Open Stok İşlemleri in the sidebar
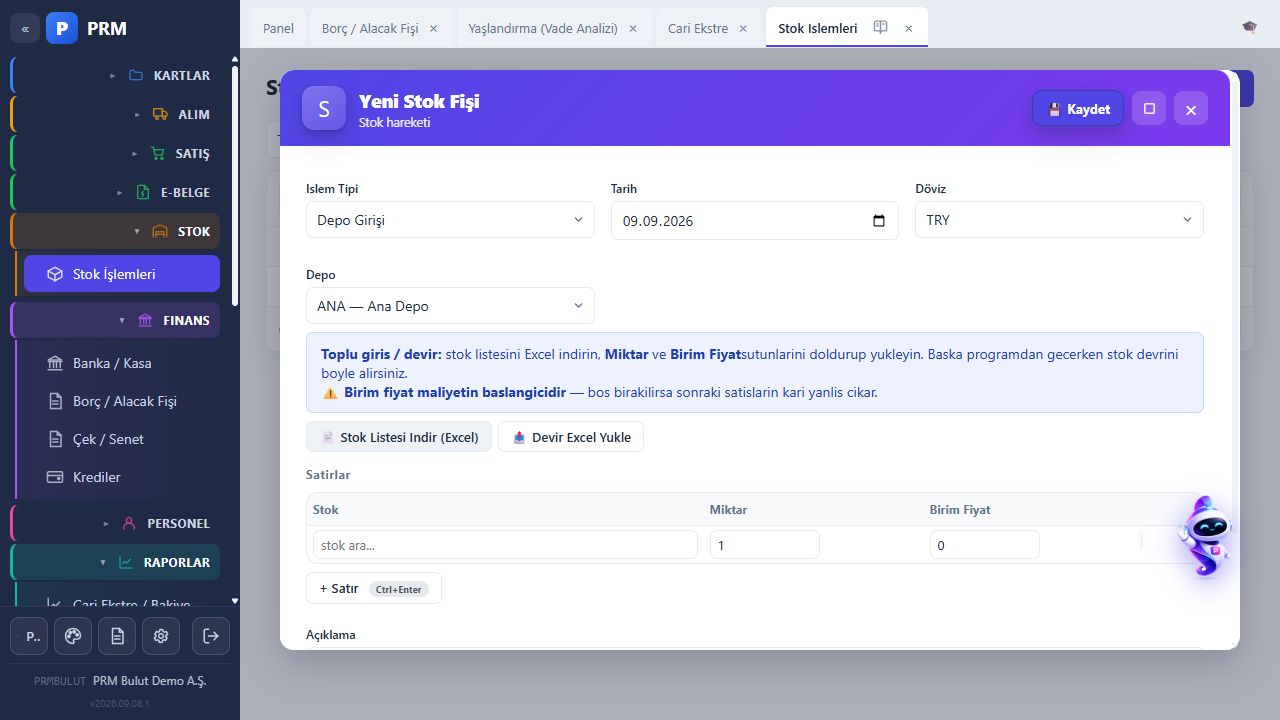1280x720 pixels. point(122,274)
